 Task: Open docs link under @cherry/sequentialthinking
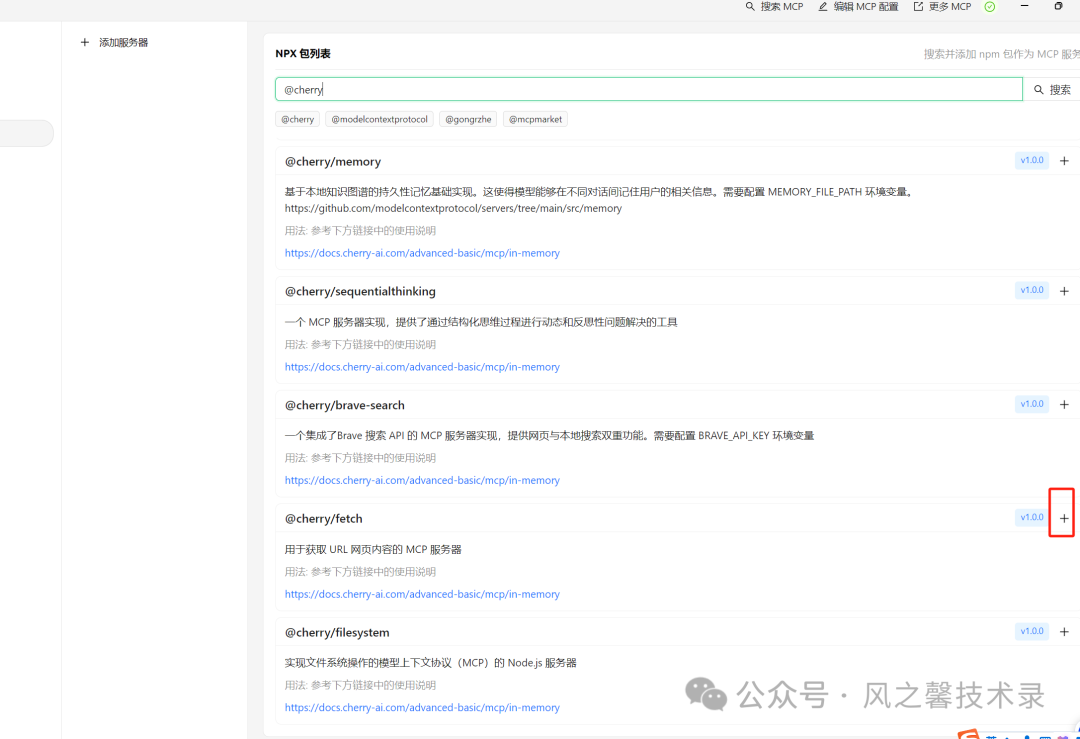(422, 367)
